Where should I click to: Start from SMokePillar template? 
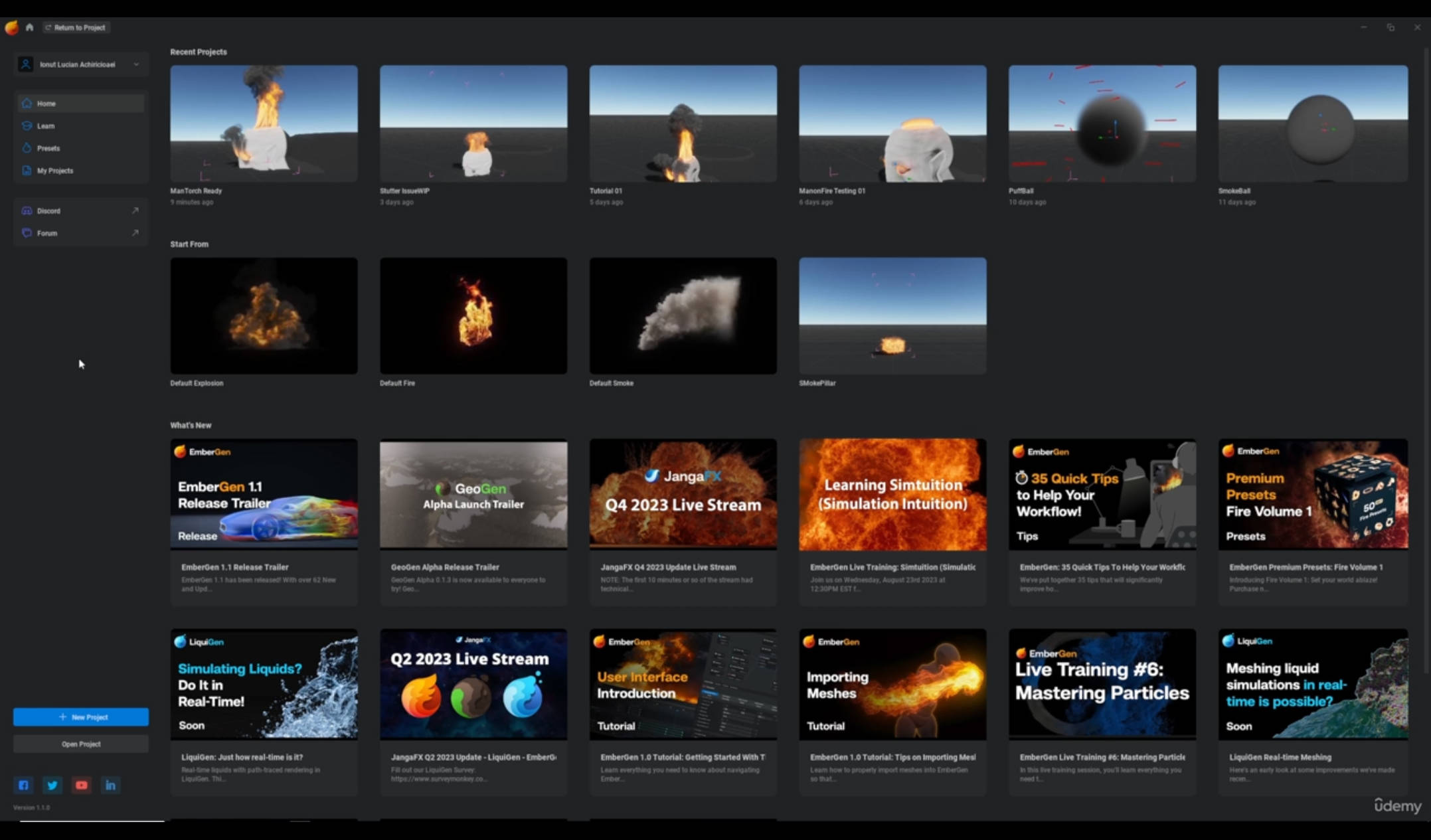pos(892,316)
